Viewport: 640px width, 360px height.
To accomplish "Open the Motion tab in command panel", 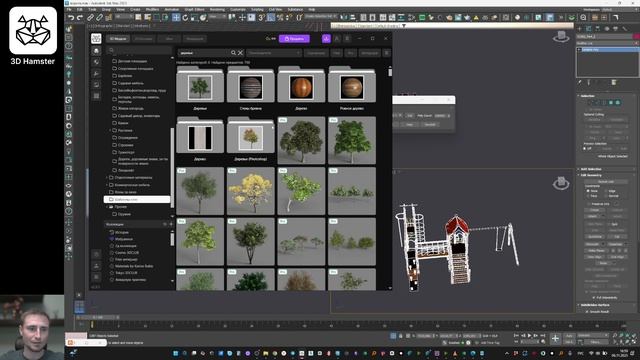I will (607, 29).
